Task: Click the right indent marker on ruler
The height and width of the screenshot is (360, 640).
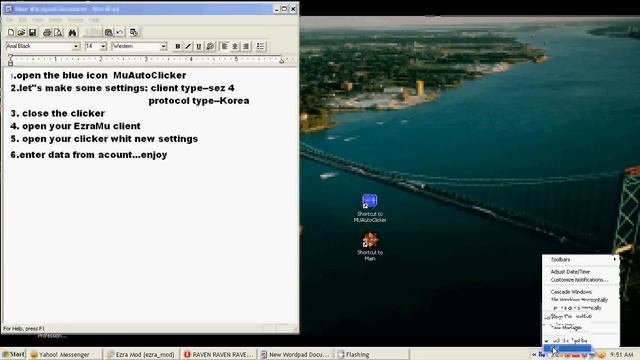Action: [x=281, y=60]
